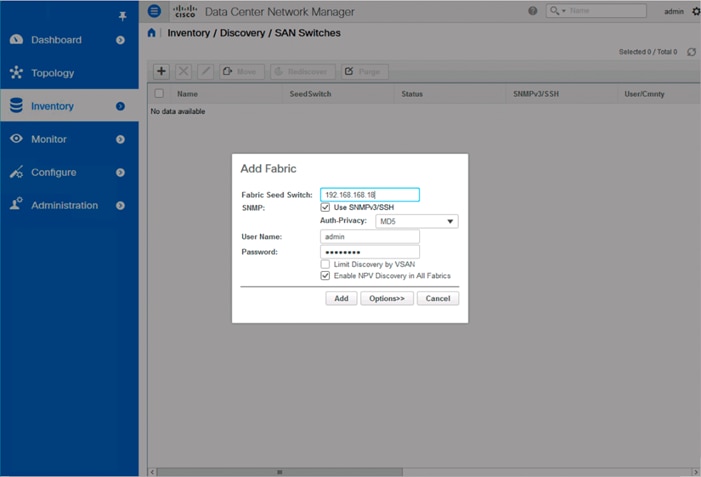
Task: Toggle the hamburger menu button
Action: (154, 11)
